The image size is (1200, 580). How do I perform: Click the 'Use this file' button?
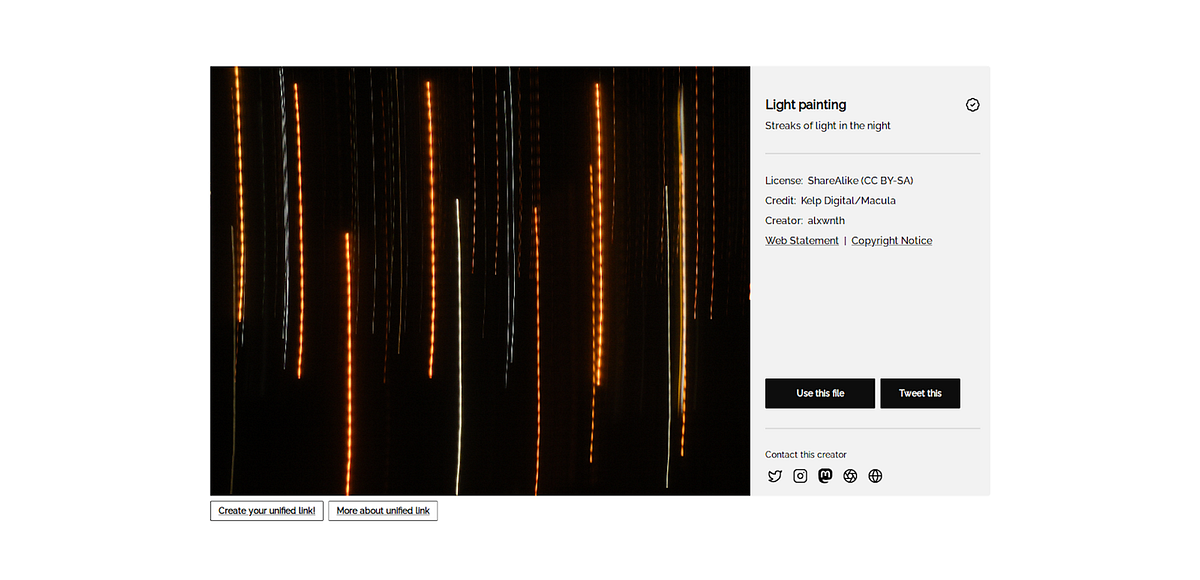click(x=819, y=393)
